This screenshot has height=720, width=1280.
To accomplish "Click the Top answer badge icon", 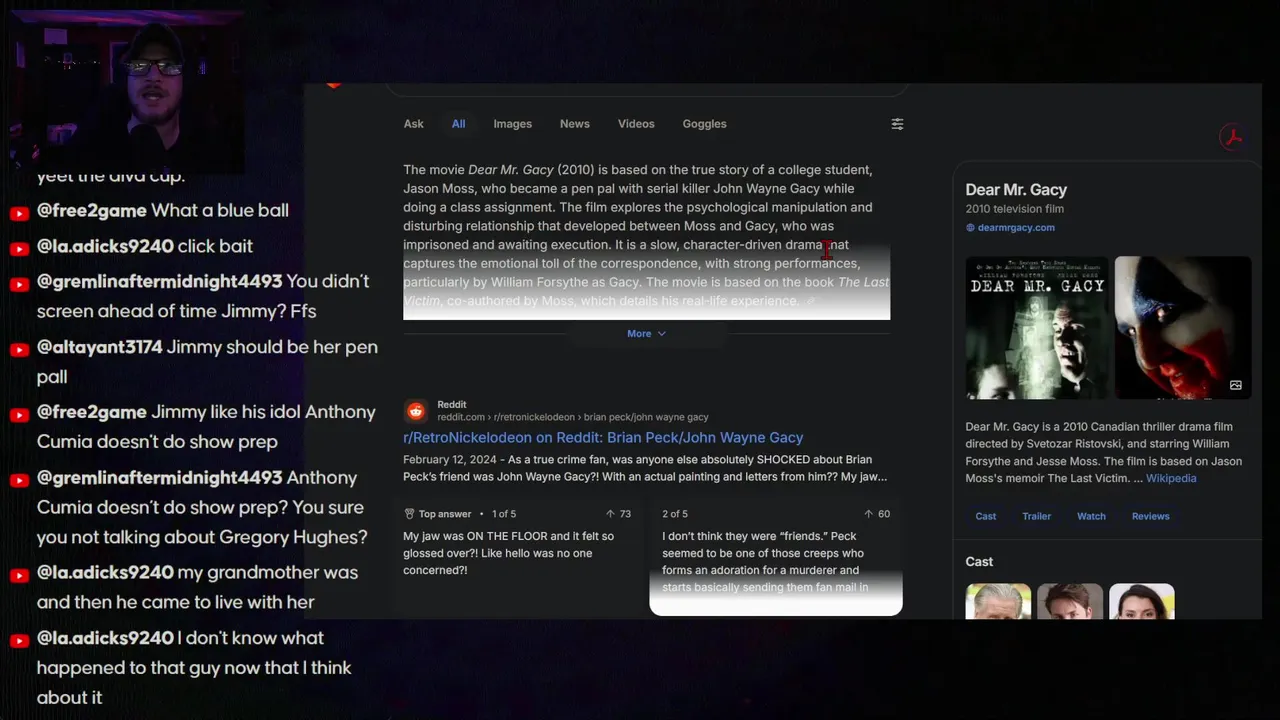I will point(409,514).
